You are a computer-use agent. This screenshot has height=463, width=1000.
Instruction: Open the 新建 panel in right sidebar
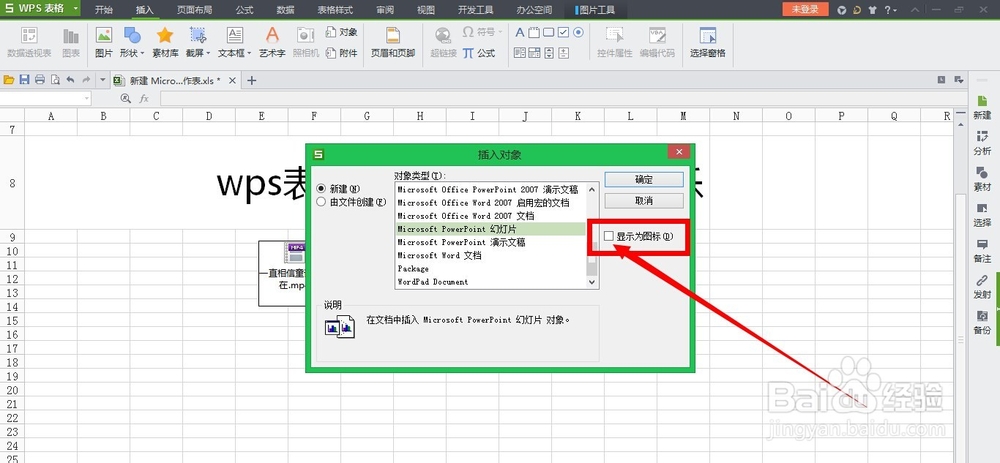click(x=982, y=108)
